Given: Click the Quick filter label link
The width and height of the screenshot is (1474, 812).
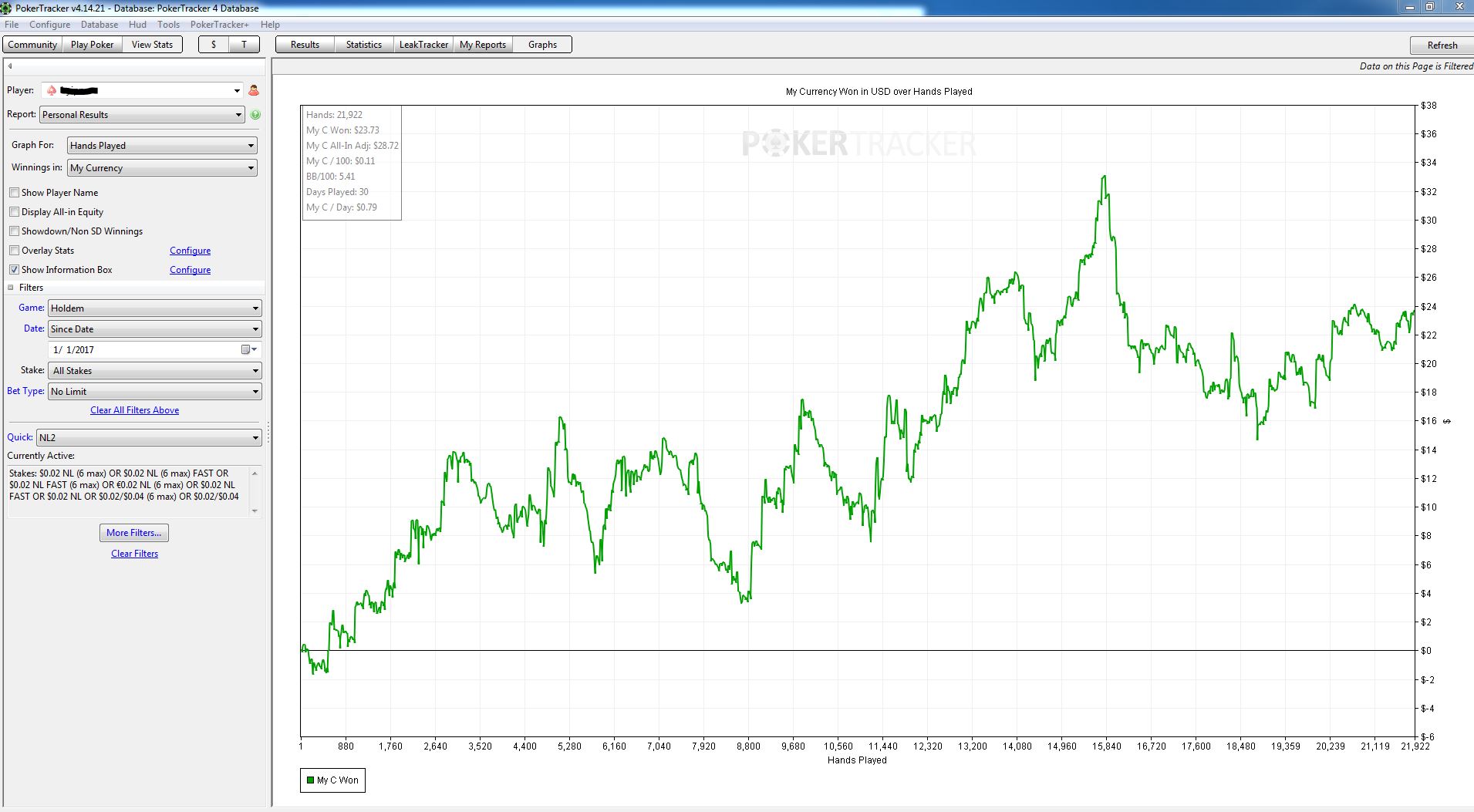Looking at the screenshot, I should (x=19, y=436).
